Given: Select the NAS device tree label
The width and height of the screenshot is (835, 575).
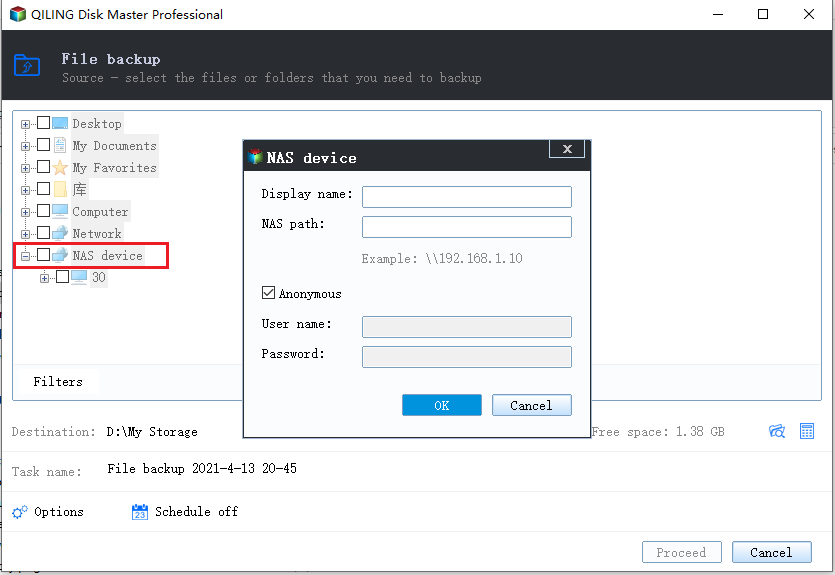Looking at the screenshot, I should click(108, 256).
